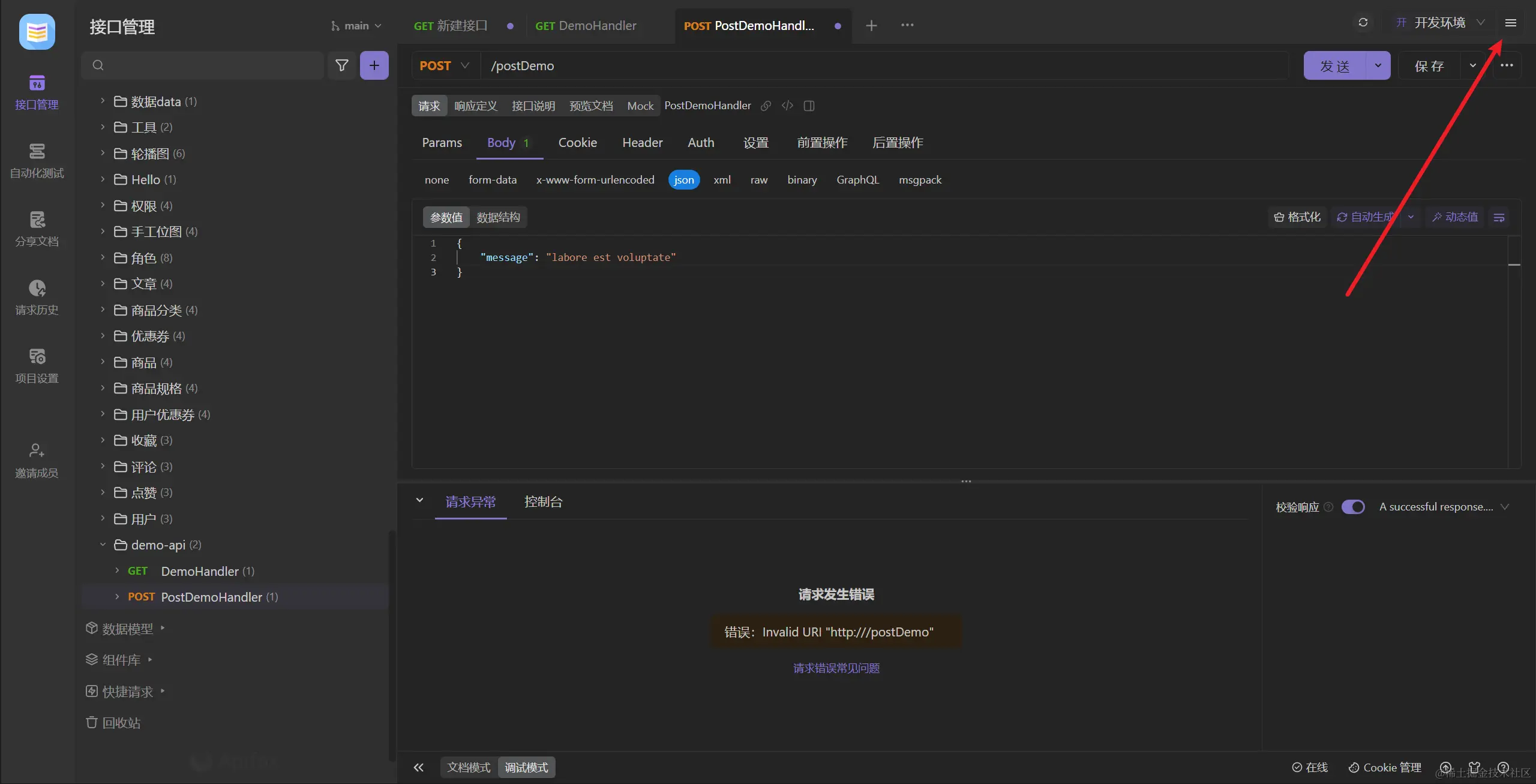
Task: Click the code icon beside PostDemoHandler
Action: click(787, 106)
